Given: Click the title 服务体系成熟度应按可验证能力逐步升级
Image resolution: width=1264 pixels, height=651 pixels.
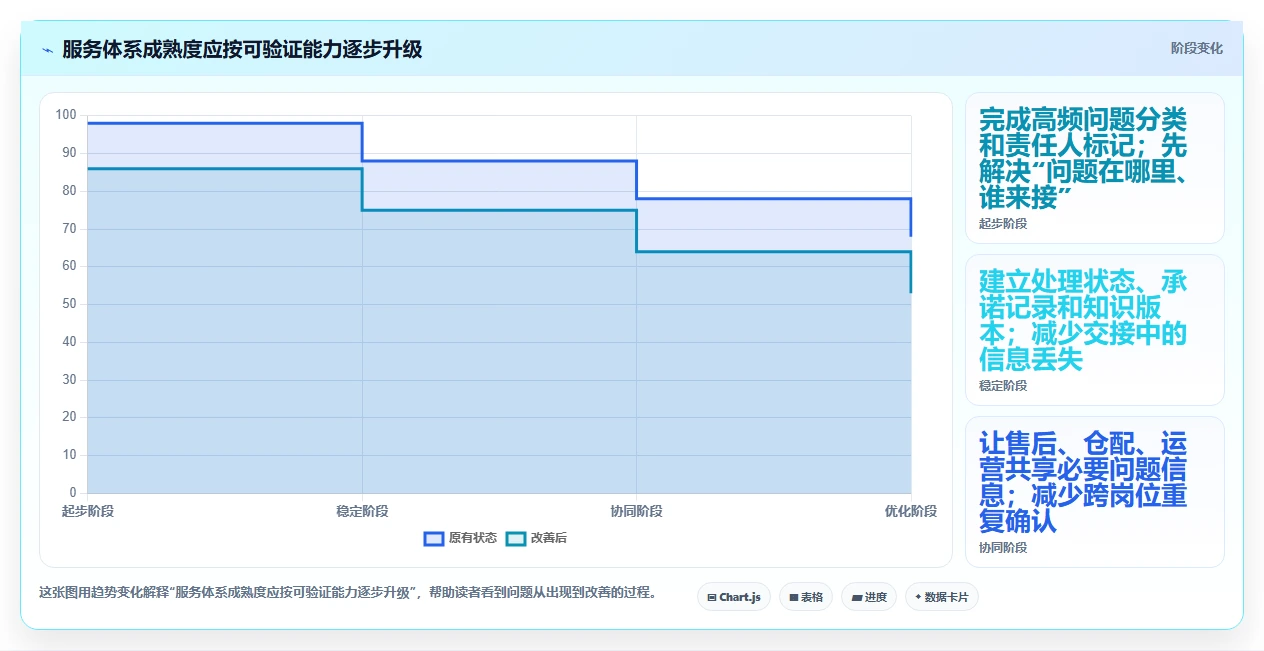Looking at the screenshot, I should tap(242, 49).
